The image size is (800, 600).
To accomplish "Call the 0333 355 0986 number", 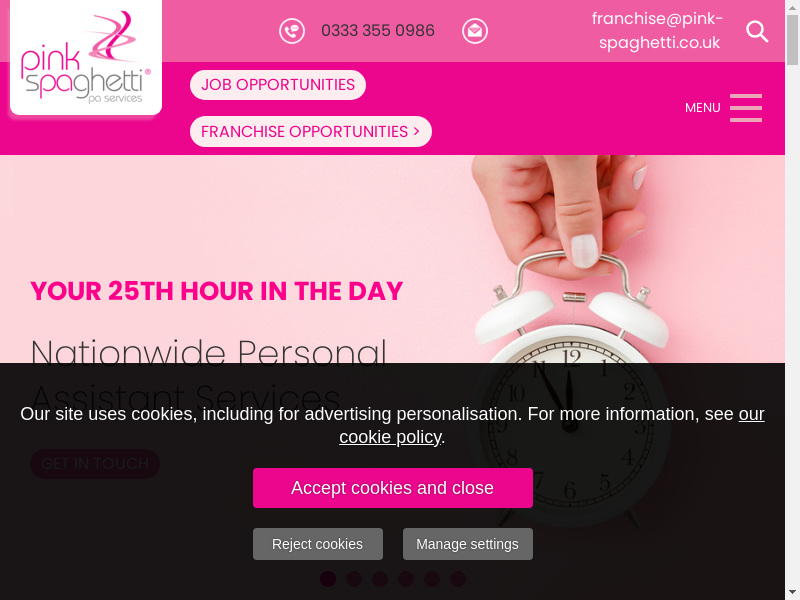I will click(378, 31).
